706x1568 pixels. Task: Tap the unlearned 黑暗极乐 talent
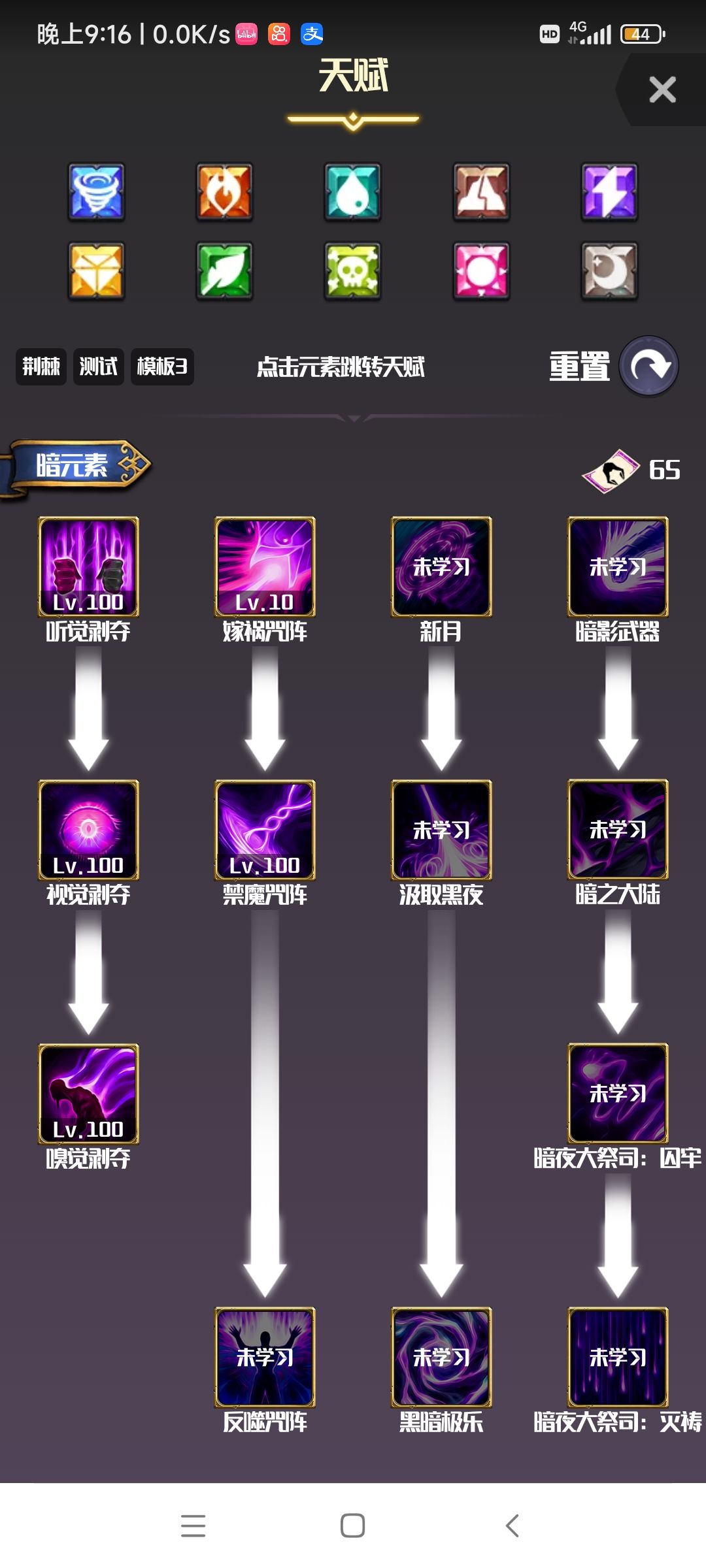(441, 1357)
